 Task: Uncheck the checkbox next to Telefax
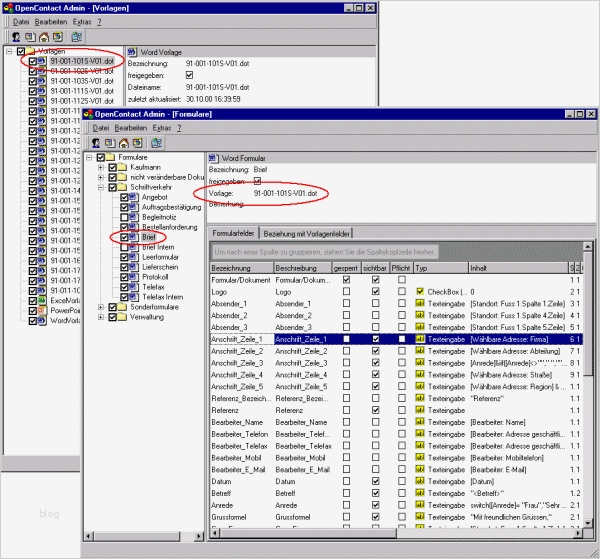click(124, 287)
